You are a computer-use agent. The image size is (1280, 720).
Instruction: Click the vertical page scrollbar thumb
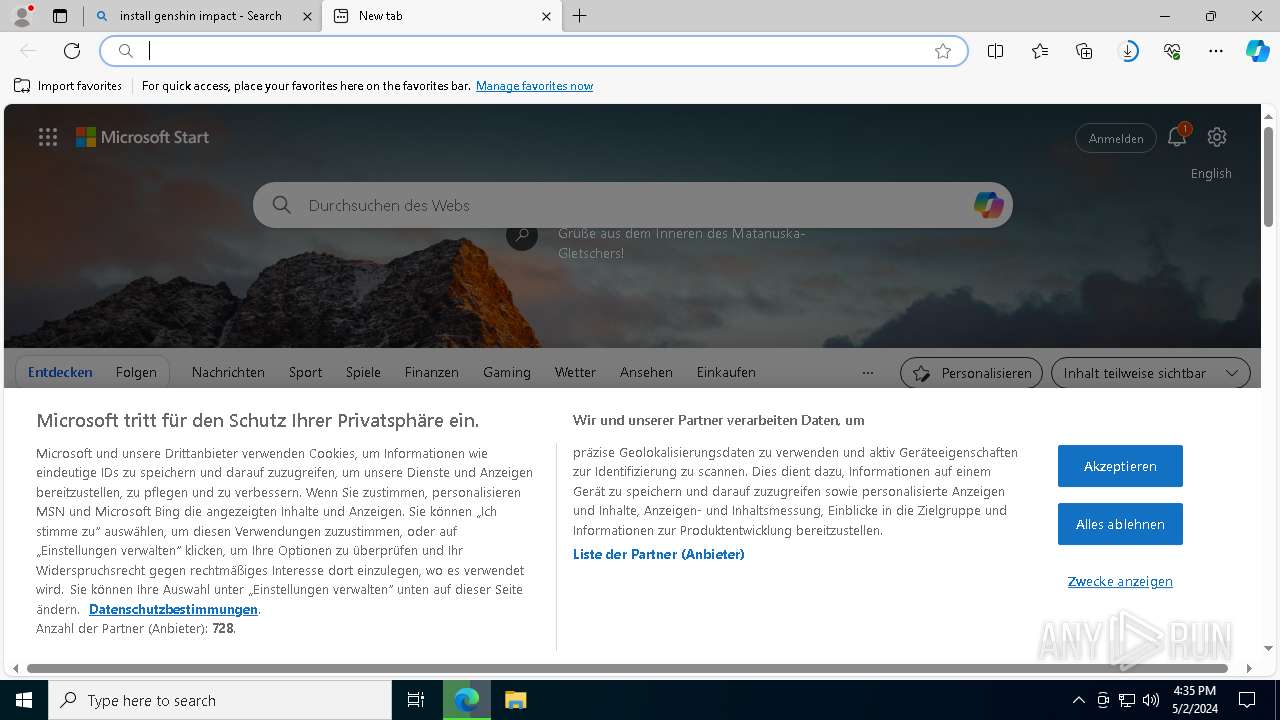[1268, 178]
